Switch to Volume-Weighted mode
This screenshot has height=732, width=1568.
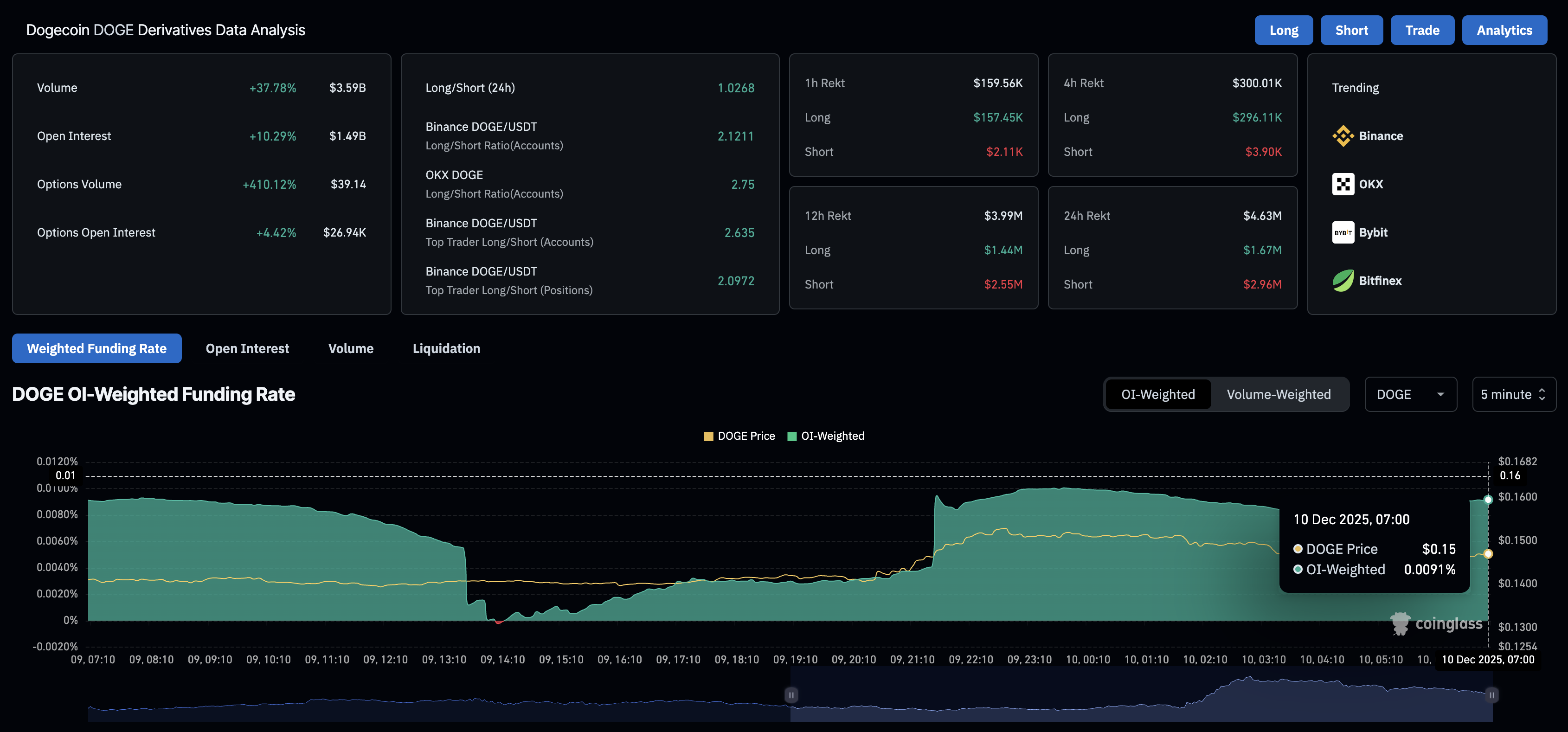[x=1278, y=394]
